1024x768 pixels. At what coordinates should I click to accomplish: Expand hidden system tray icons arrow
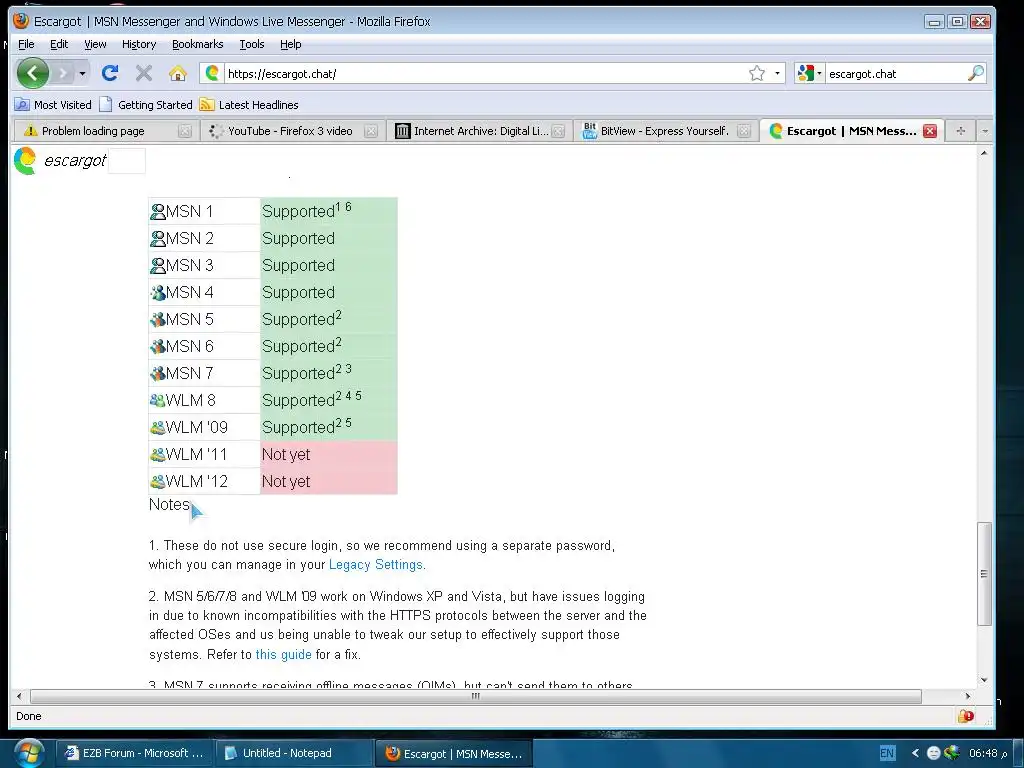pyautogui.click(x=915, y=753)
